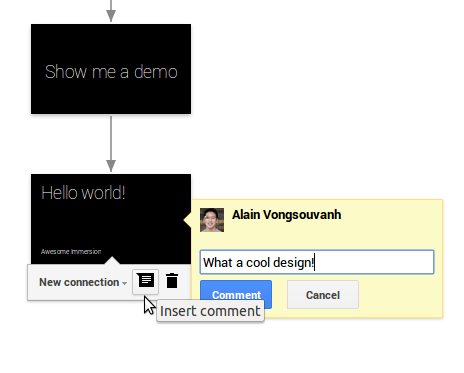Open the New connection dropdown
Image resolution: width=464 pixels, height=373 pixels.
pos(83,282)
